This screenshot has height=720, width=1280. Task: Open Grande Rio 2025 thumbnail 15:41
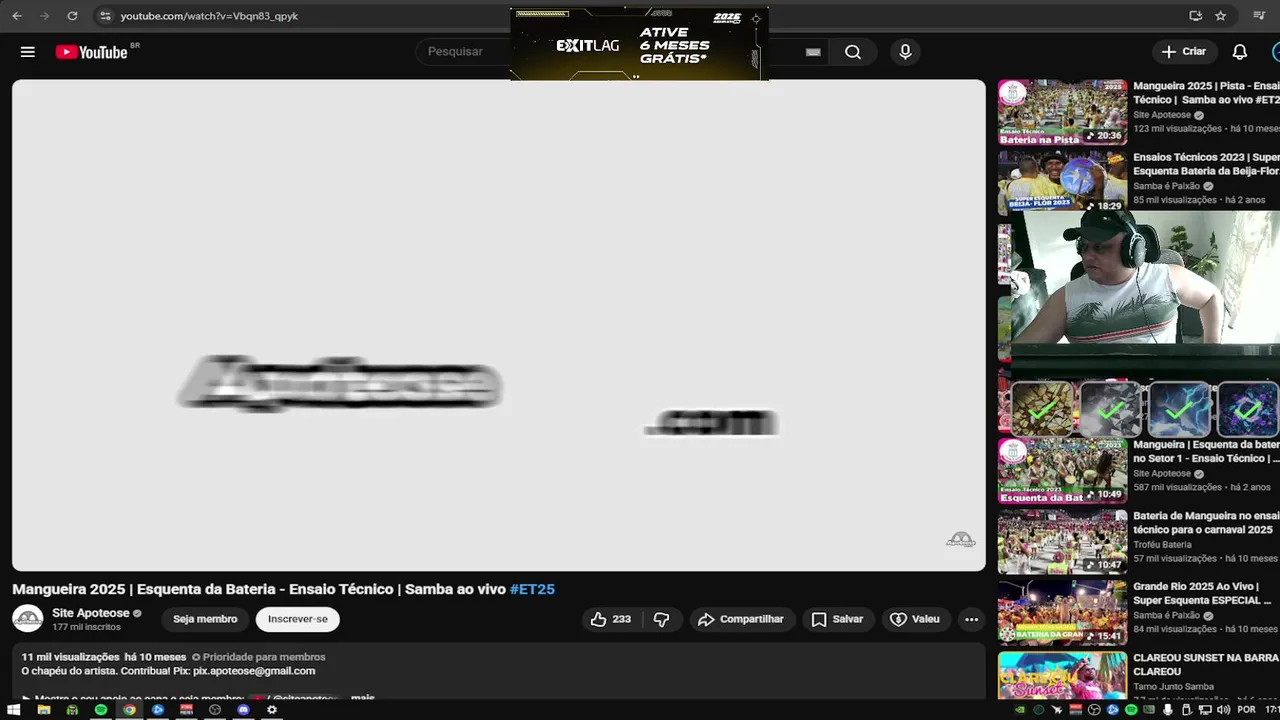click(x=1062, y=613)
